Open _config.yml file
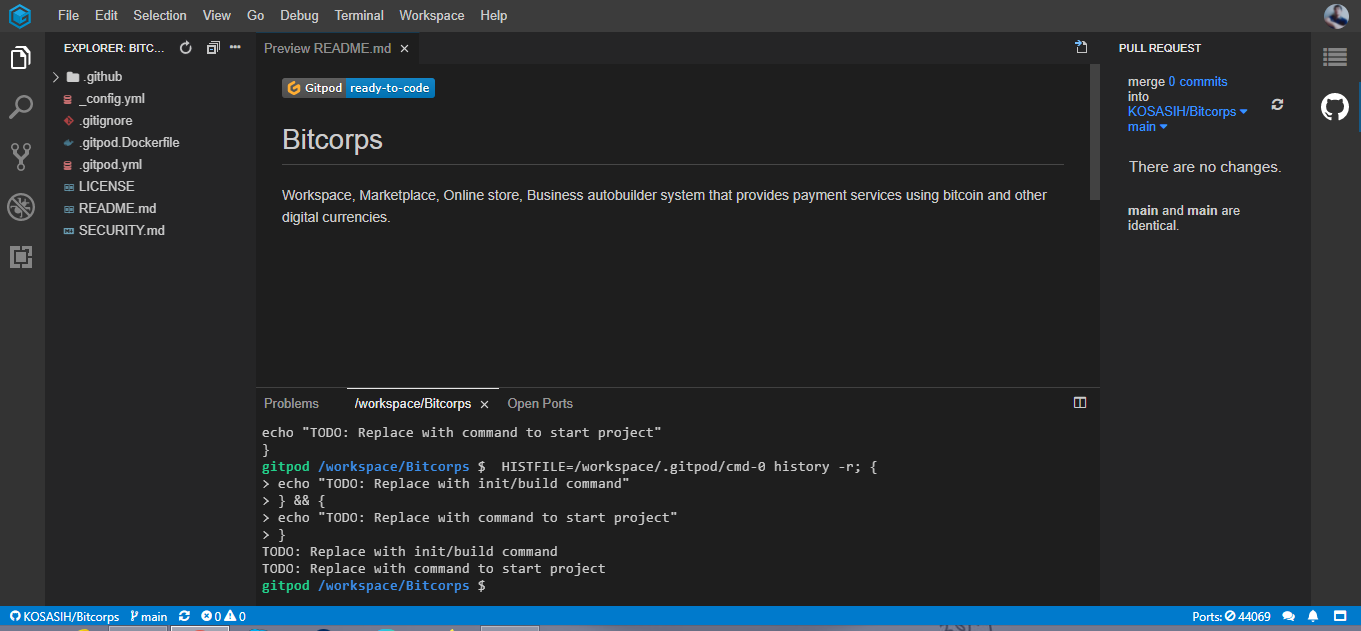1361x631 pixels. (112, 99)
